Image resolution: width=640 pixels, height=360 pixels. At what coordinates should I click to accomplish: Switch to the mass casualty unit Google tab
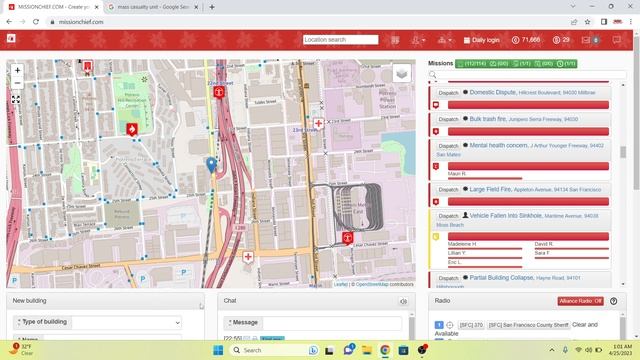(153, 7)
